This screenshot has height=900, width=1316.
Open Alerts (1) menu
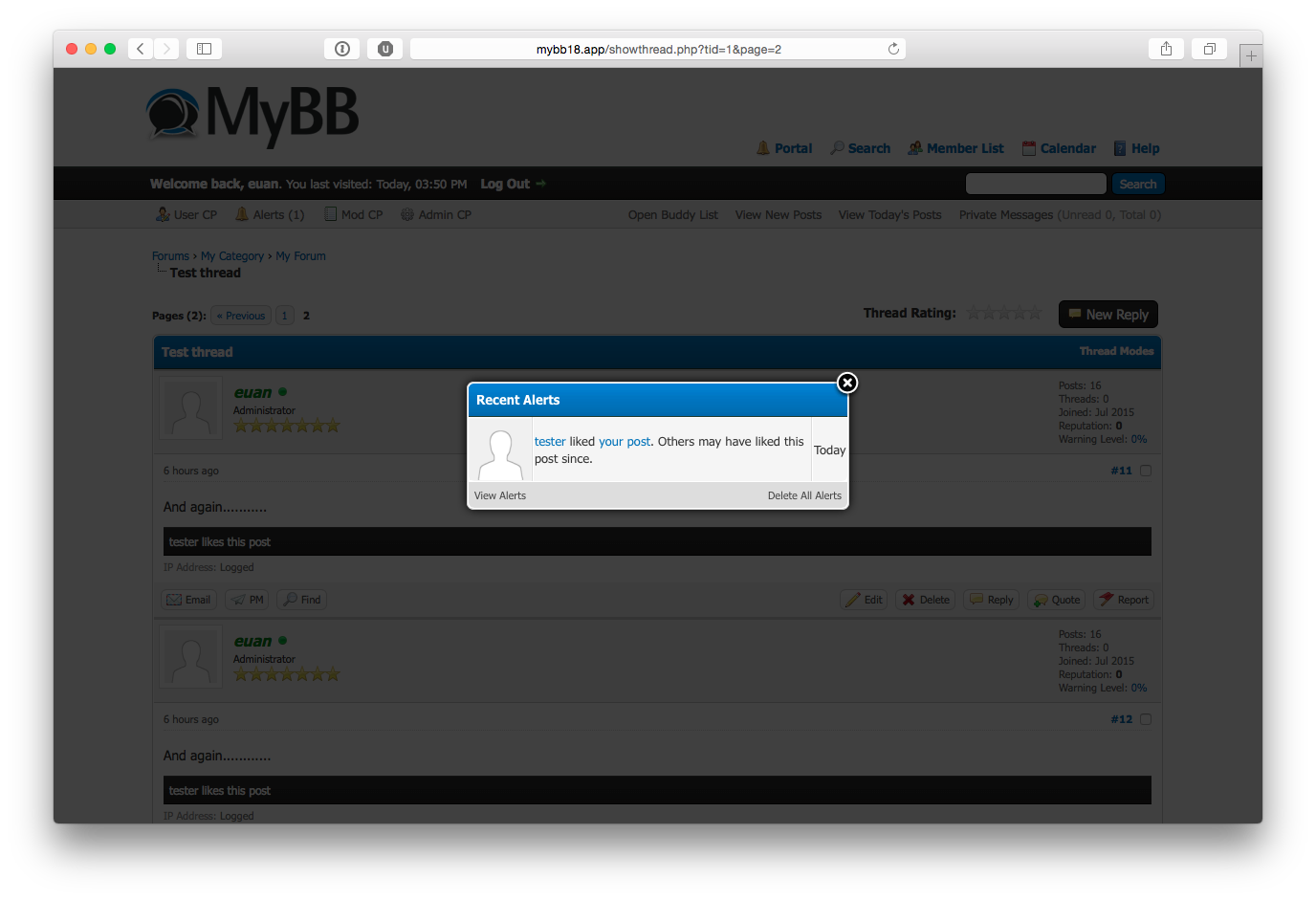[270, 214]
